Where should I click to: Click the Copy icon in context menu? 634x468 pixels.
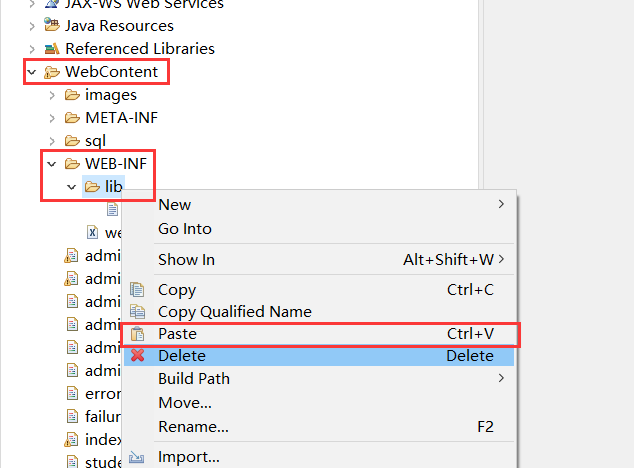(x=138, y=290)
